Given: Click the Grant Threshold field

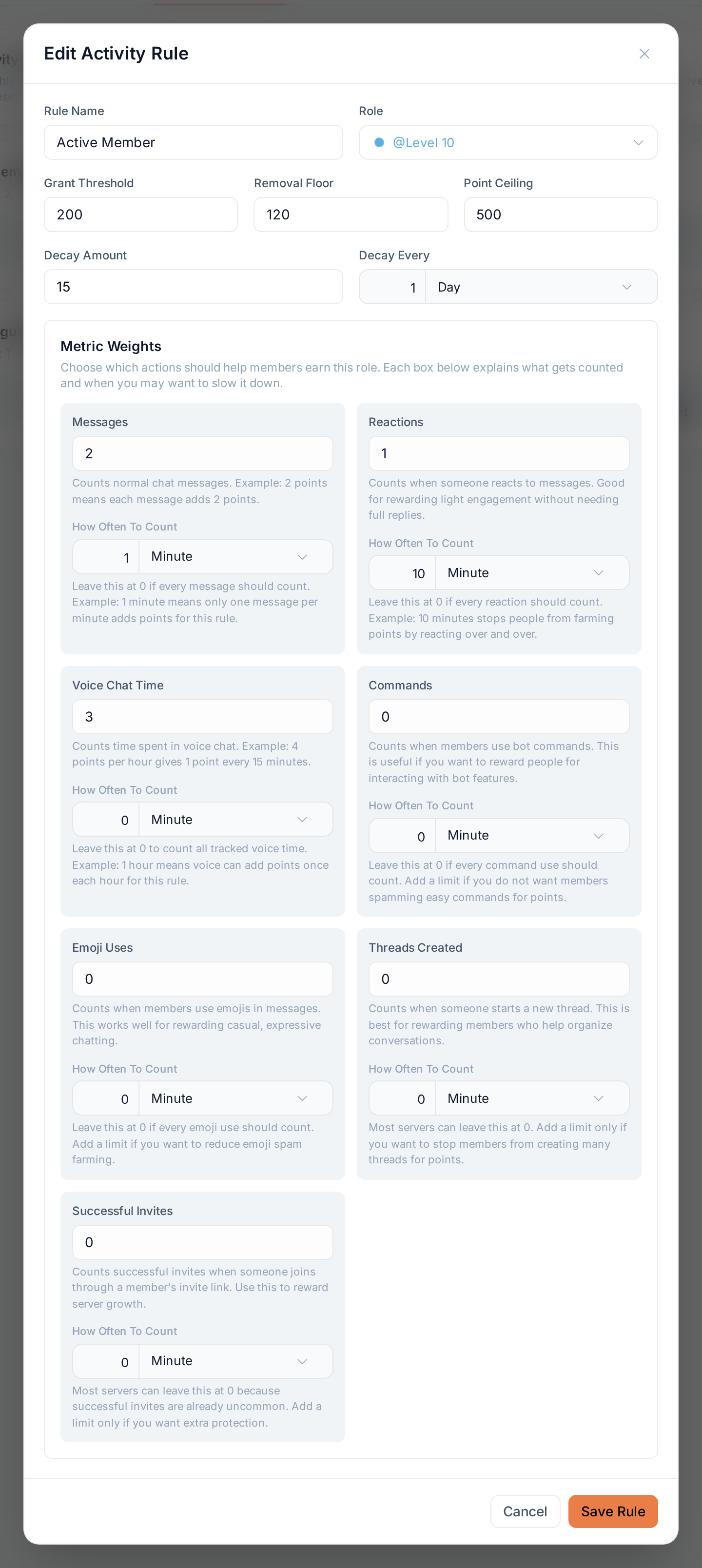Looking at the screenshot, I should coord(140,214).
